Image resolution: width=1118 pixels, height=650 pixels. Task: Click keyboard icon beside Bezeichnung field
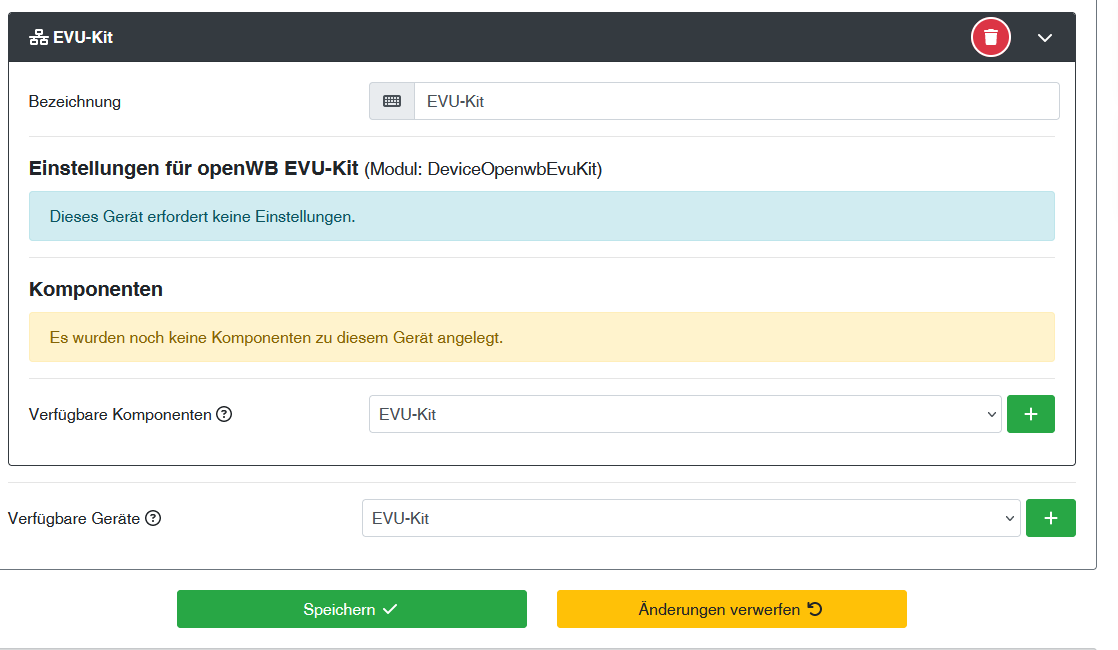(x=392, y=101)
